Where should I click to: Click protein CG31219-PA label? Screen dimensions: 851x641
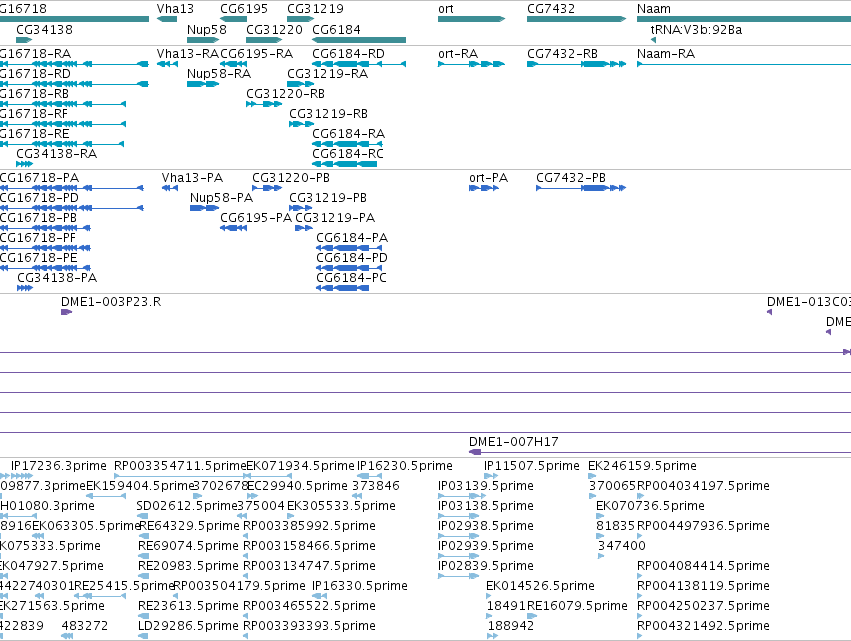click(x=335, y=218)
